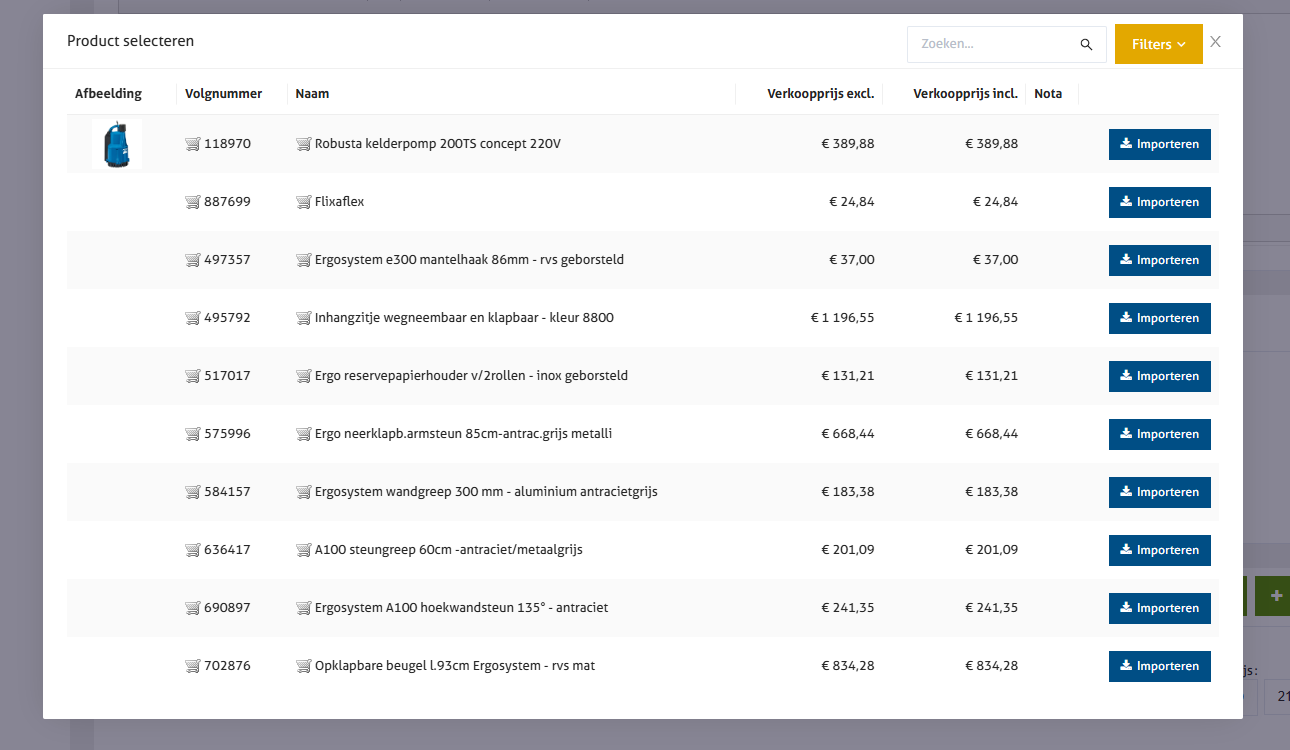Viewport: 1290px width, 750px height.
Task: Select the Ergosystem wandgreep 300 mm row
Action: 486,492
